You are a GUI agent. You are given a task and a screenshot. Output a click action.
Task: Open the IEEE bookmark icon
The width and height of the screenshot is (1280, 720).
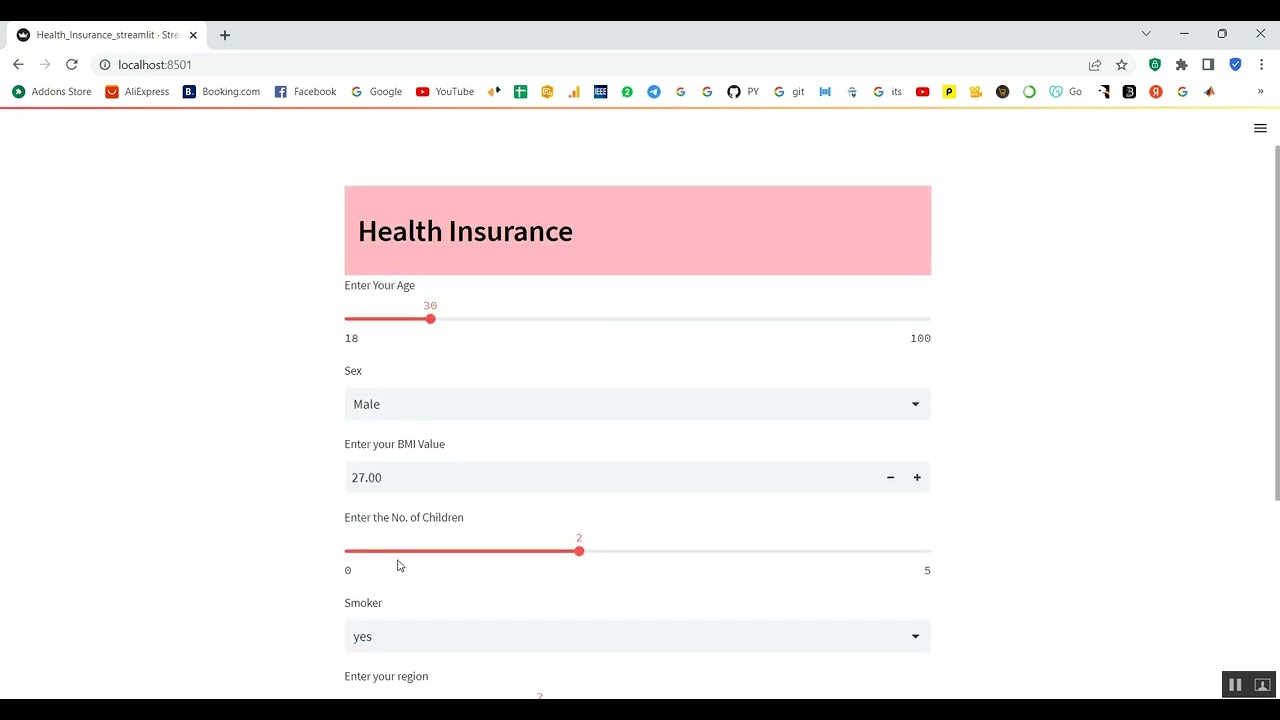click(x=600, y=91)
